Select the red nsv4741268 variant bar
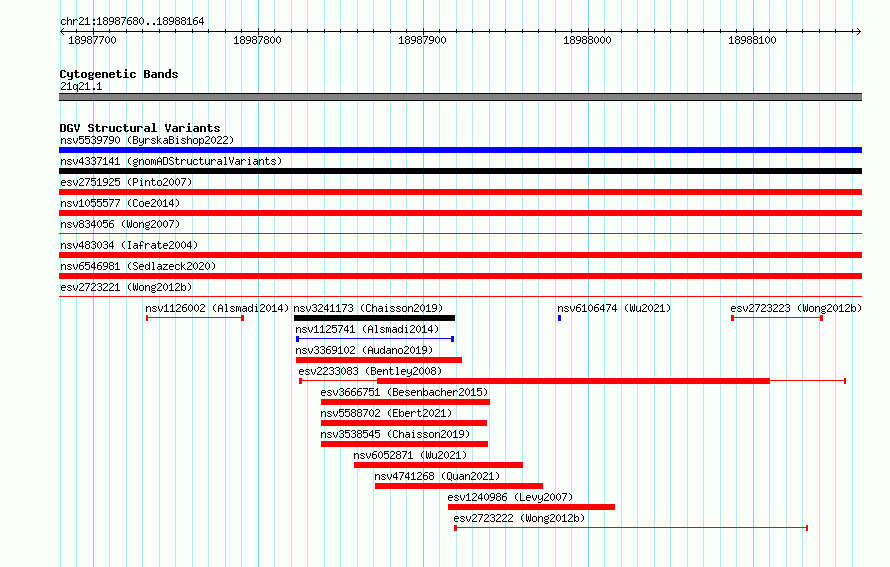The image size is (890, 567). (x=459, y=486)
